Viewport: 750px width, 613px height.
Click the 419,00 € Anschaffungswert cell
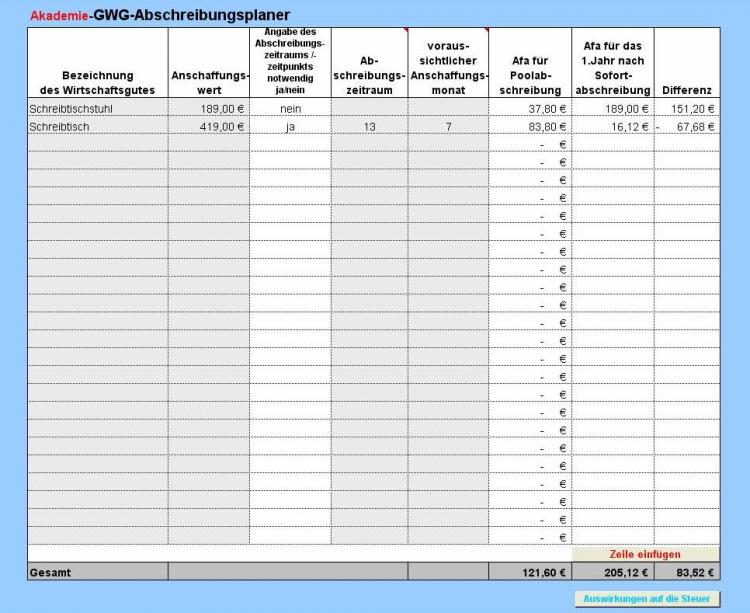(208, 127)
